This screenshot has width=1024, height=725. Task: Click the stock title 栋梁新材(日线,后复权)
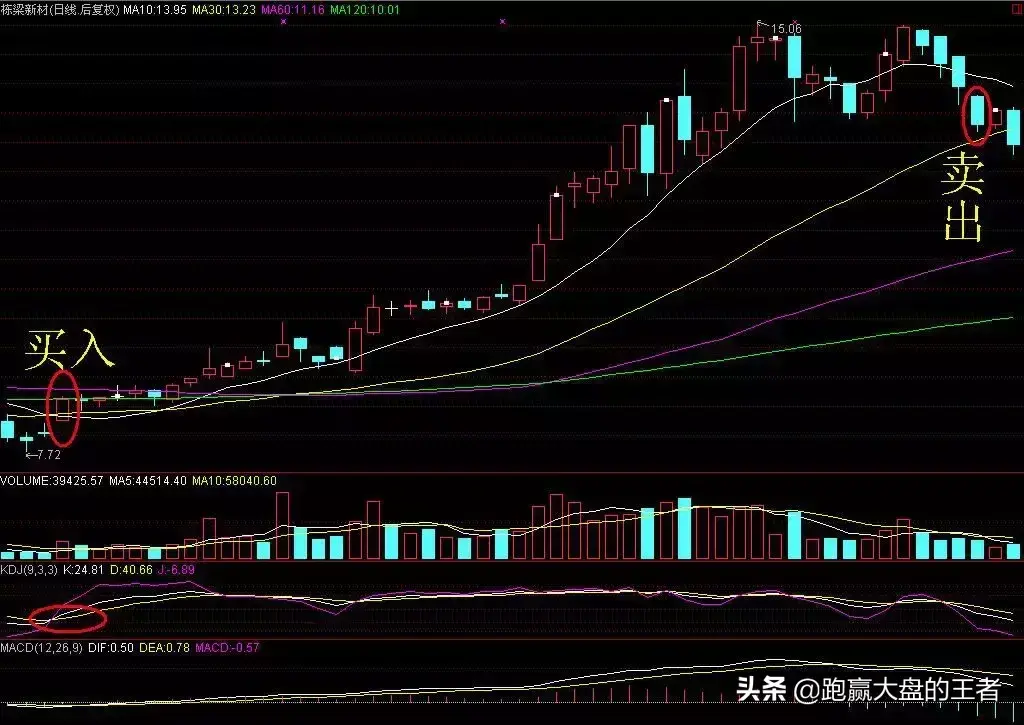point(60,10)
